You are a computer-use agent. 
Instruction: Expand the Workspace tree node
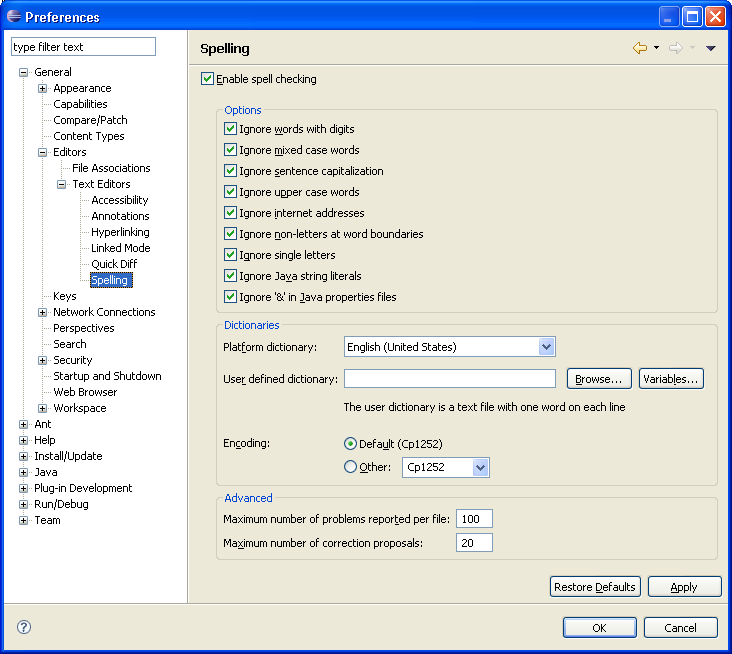pyautogui.click(x=42, y=408)
